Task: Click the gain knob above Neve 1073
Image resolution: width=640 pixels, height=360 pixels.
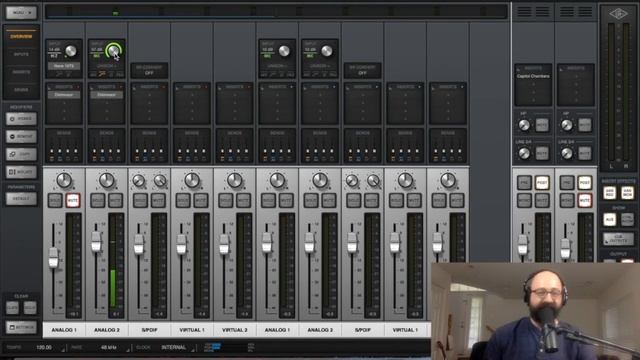Action: tap(71, 51)
